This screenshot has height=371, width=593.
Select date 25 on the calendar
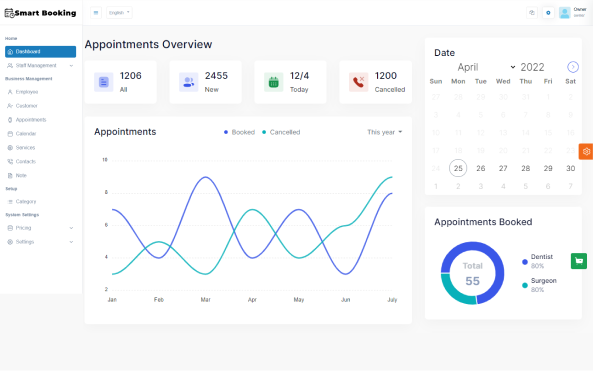click(458, 168)
